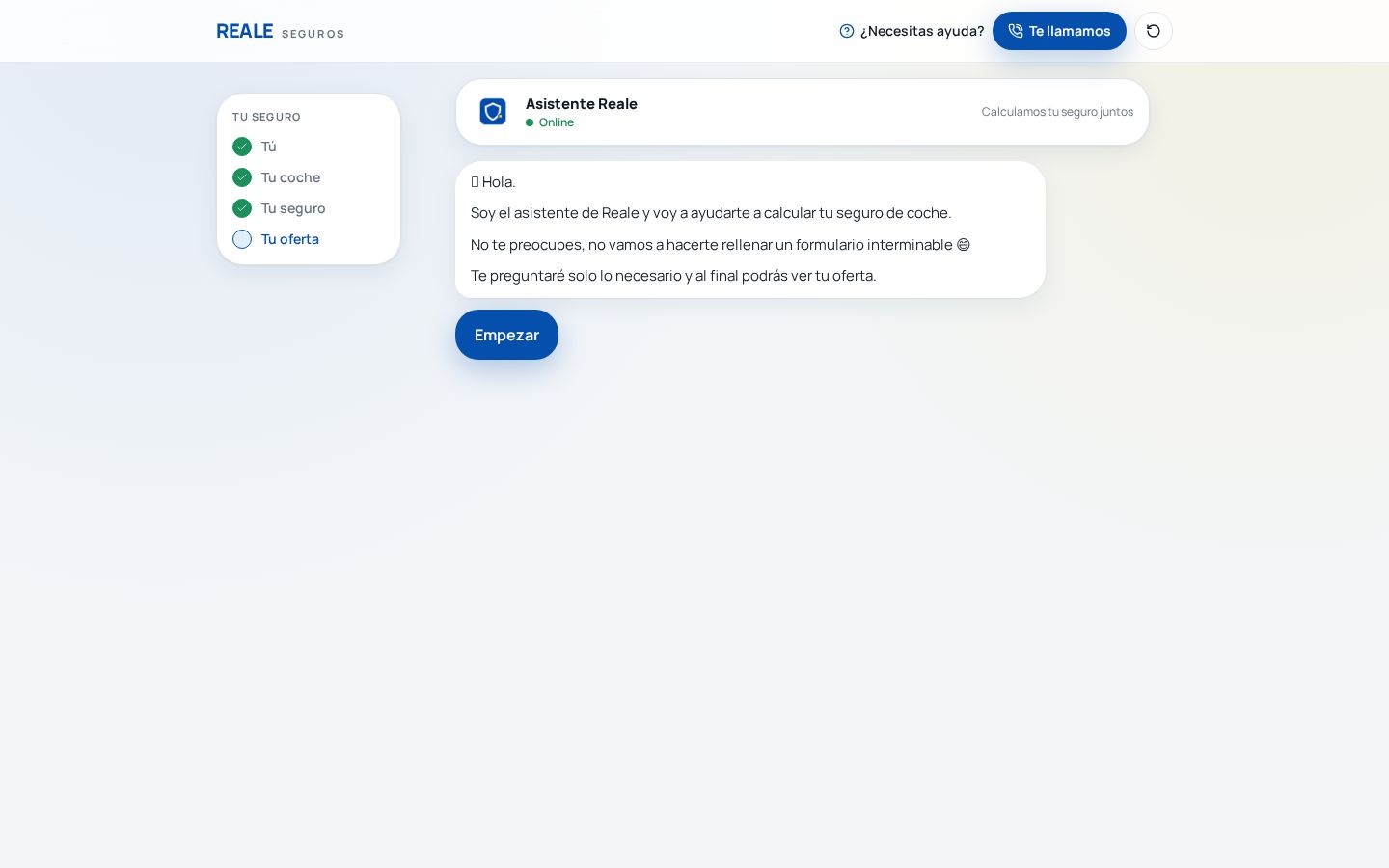This screenshot has width=1389, height=868.
Task: Select the Tu coche step
Action: (290, 177)
